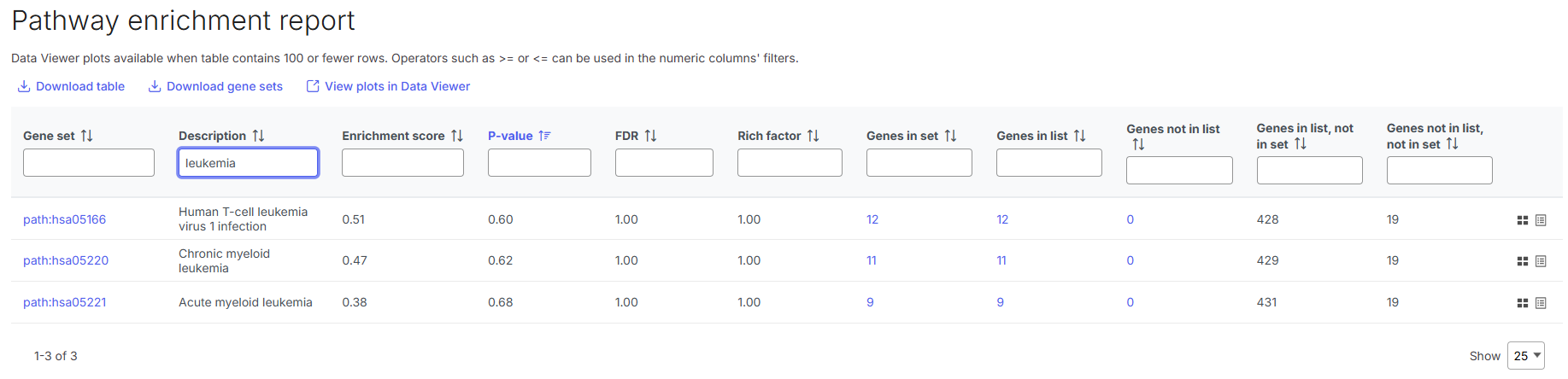This screenshot has height=379, width=1568.
Task: Open Genes in set count 12 link
Action: click(872, 219)
